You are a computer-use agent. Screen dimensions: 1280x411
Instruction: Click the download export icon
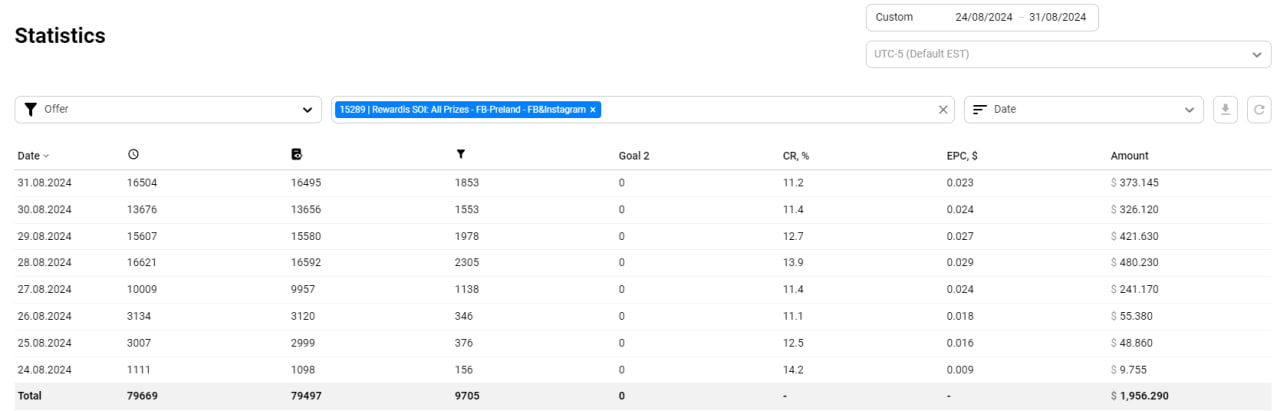coord(1224,110)
